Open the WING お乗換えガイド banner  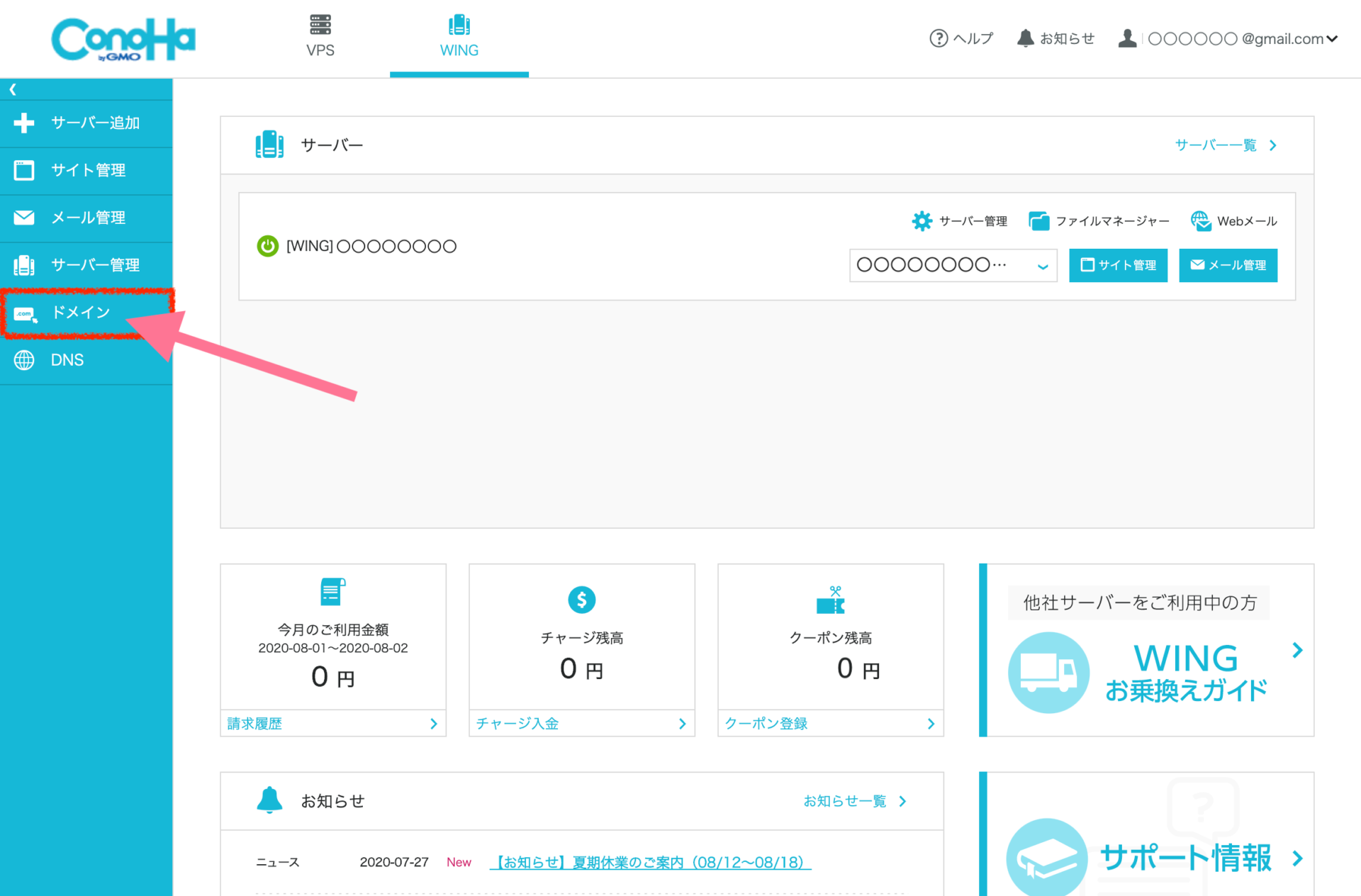[1146, 650]
